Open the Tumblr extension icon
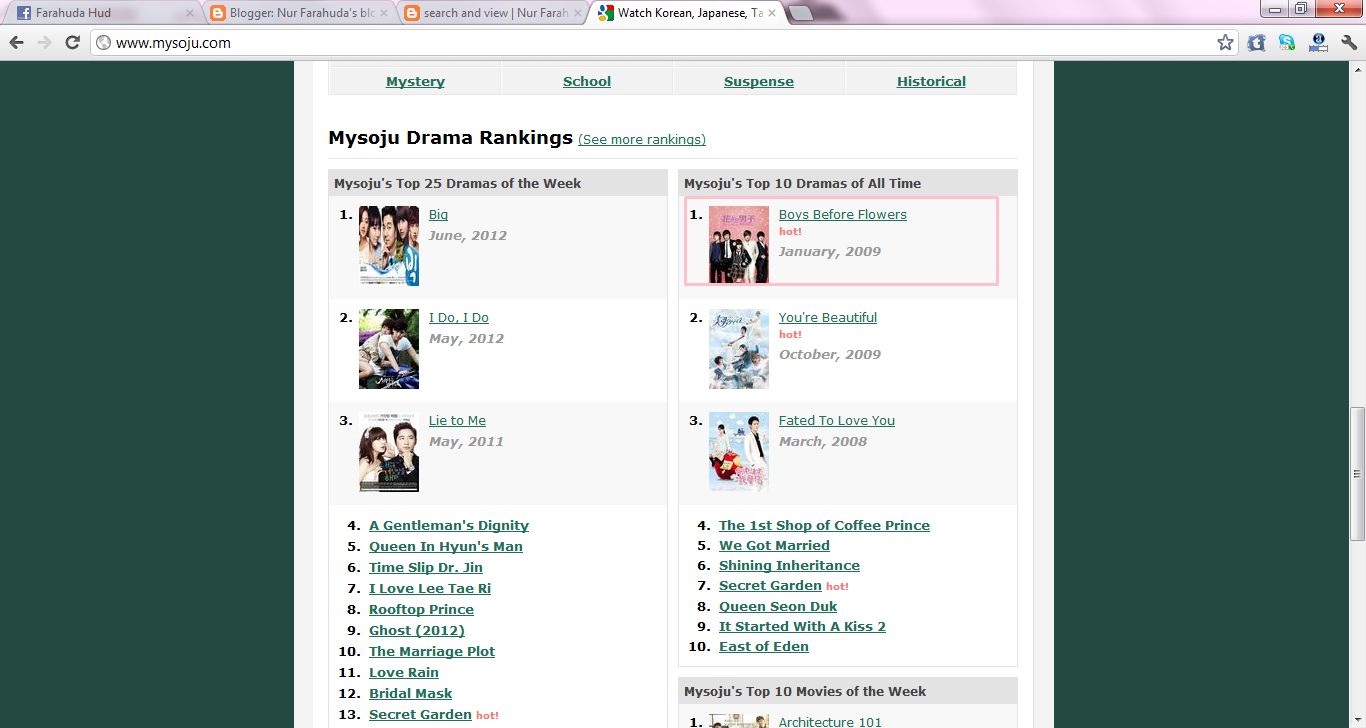1366x728 pixels. pyautogui.click(x=1257, y=43)
